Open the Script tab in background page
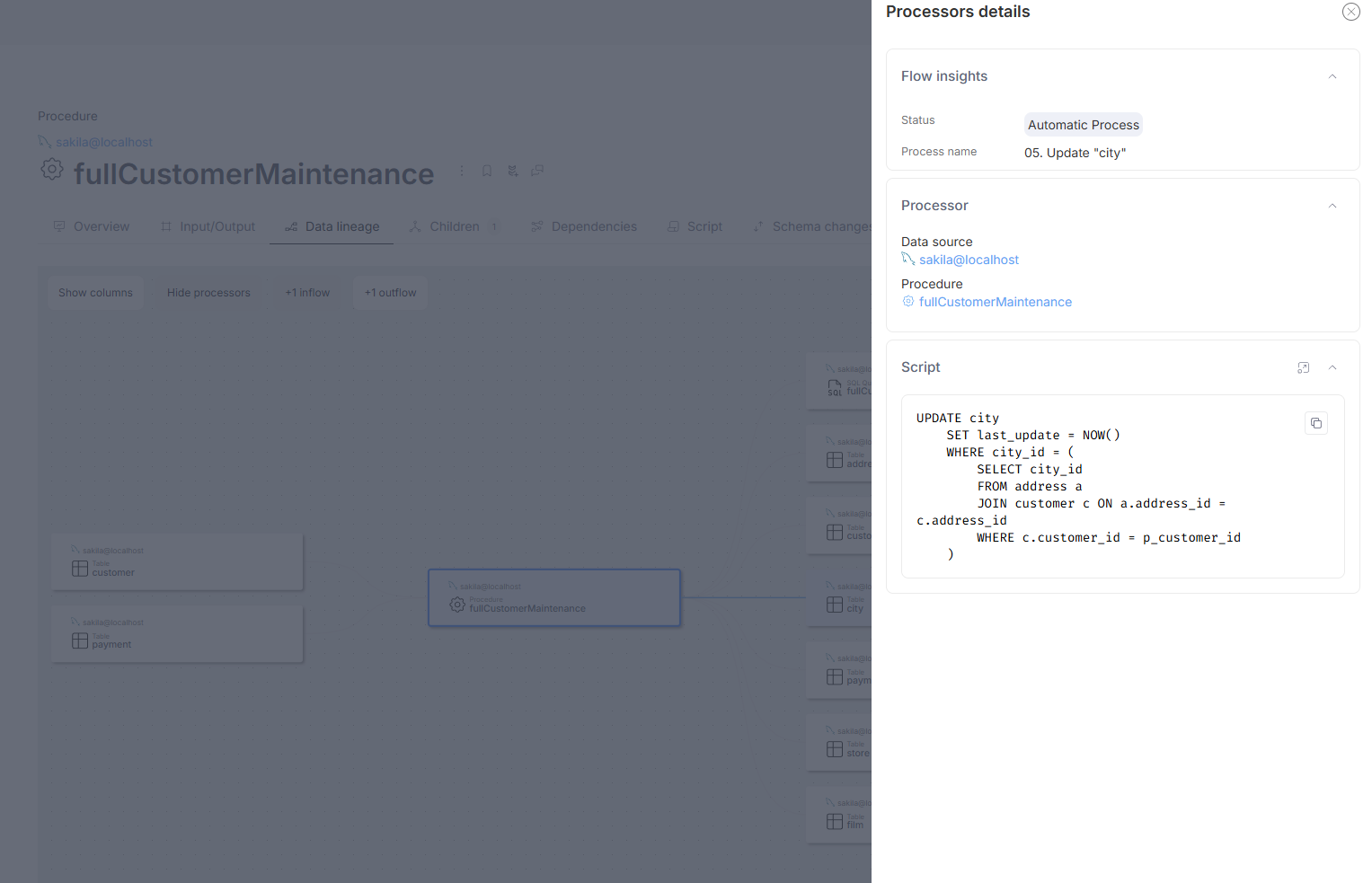 coord(695,226)
